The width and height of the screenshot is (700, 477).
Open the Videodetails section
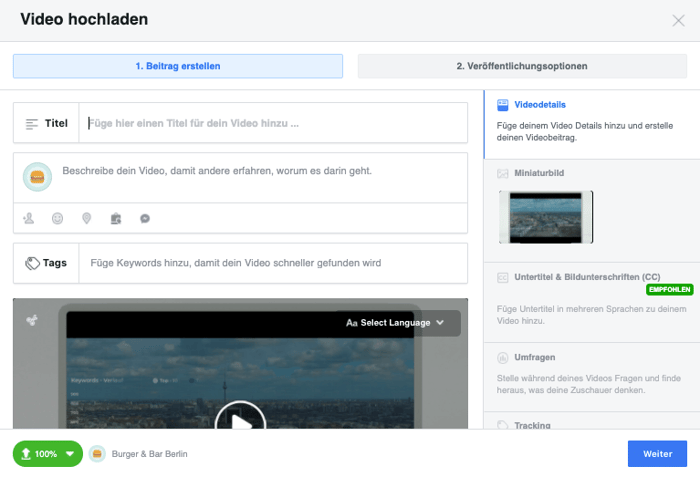[592, 124]
